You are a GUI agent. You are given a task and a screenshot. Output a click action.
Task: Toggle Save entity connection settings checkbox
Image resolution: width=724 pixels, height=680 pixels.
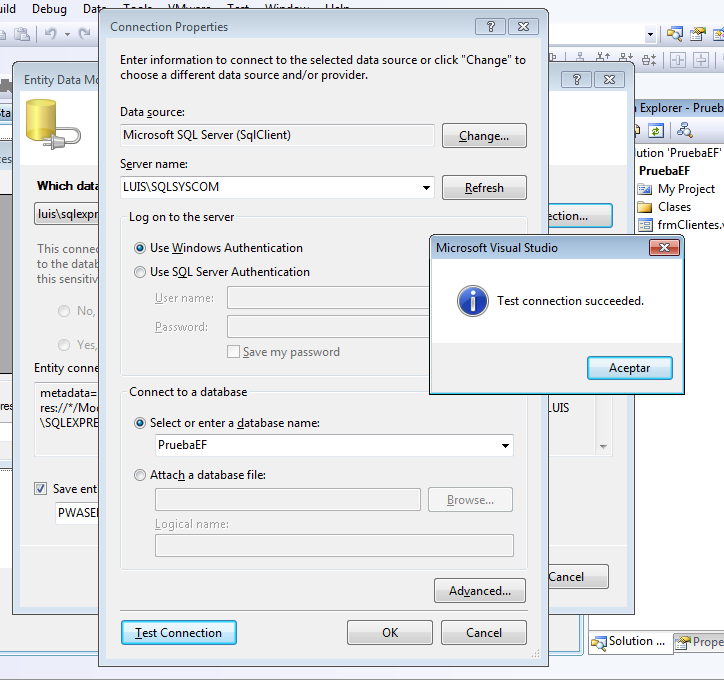(41, 488)
